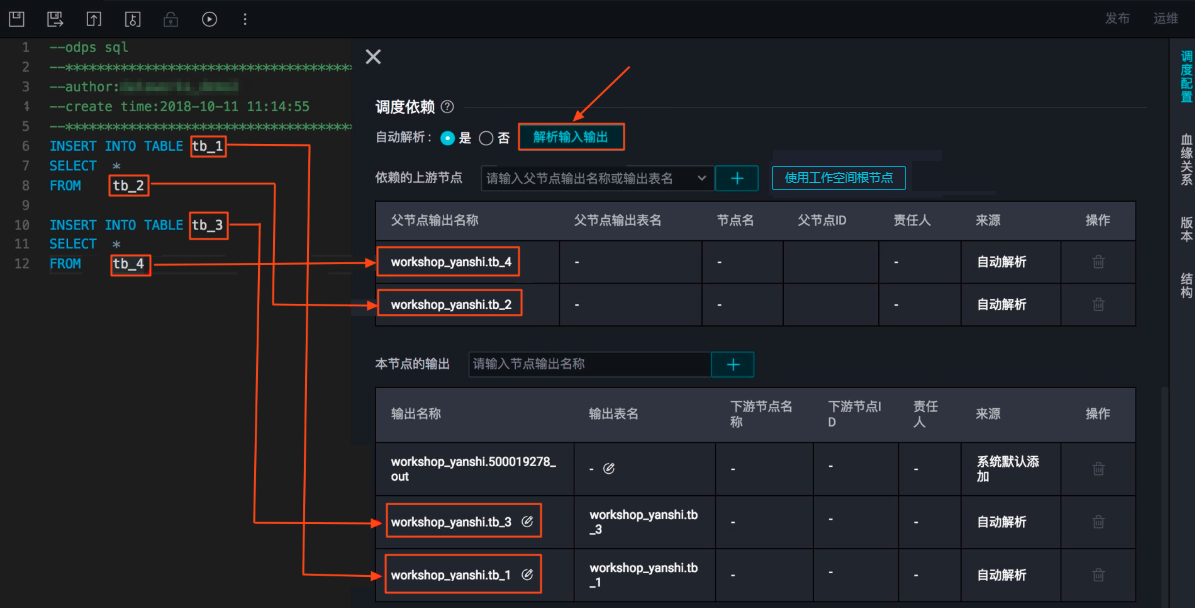Click the create time comment on line 4

coord(179,107)
